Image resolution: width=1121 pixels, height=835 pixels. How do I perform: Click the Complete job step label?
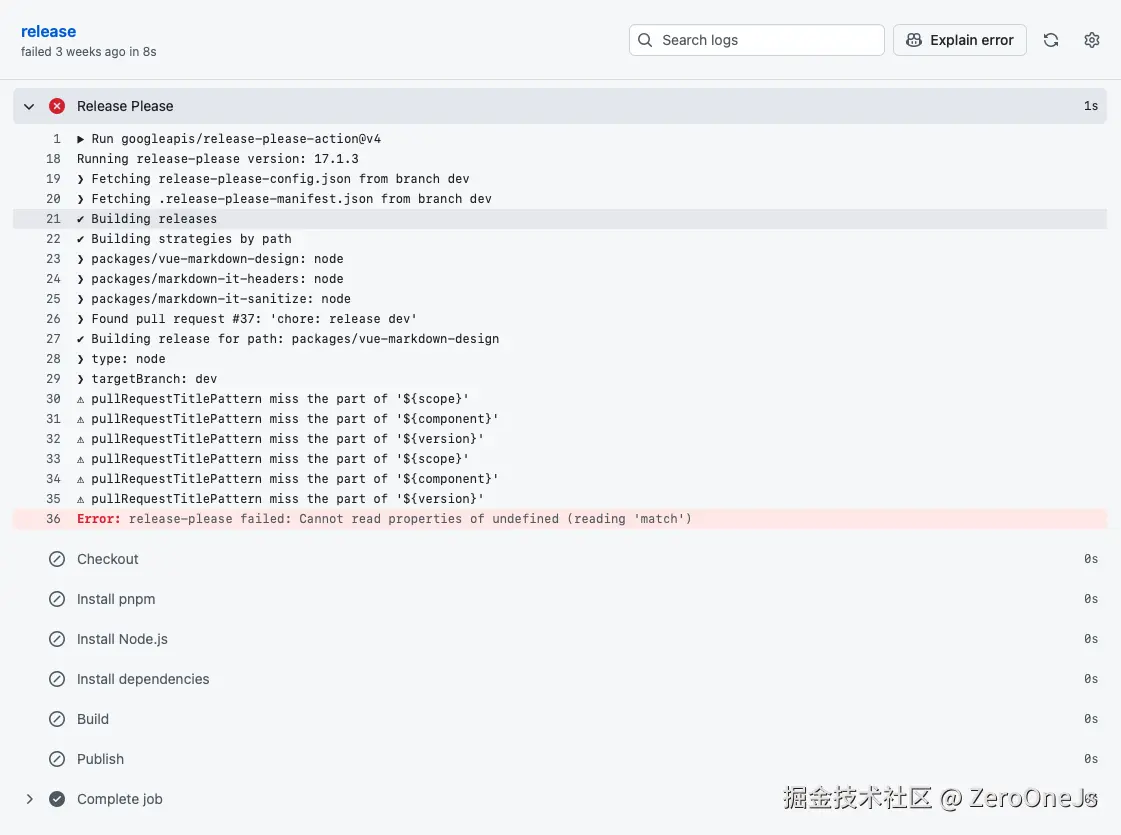119,799
